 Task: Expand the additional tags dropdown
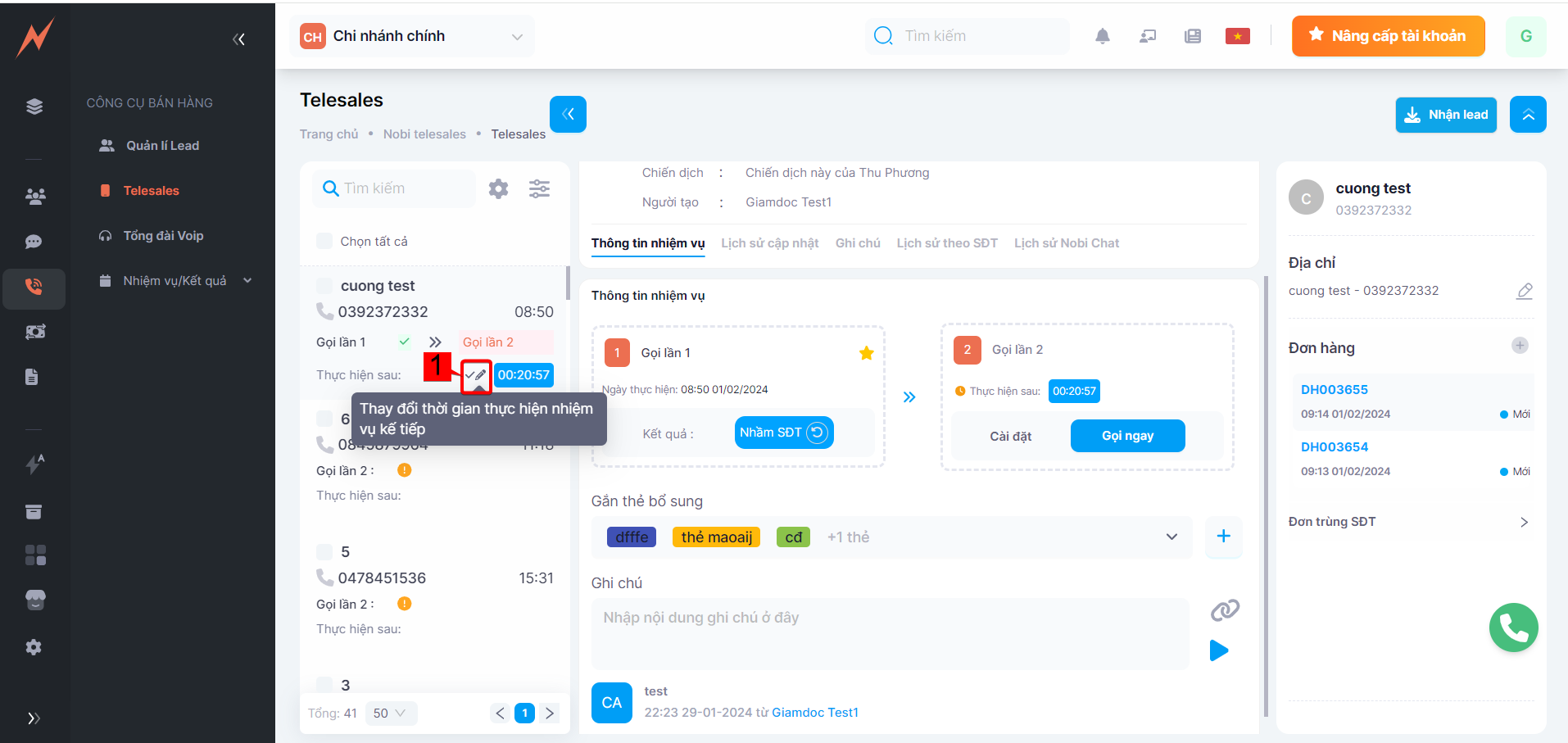click(x=1171, y=537)
